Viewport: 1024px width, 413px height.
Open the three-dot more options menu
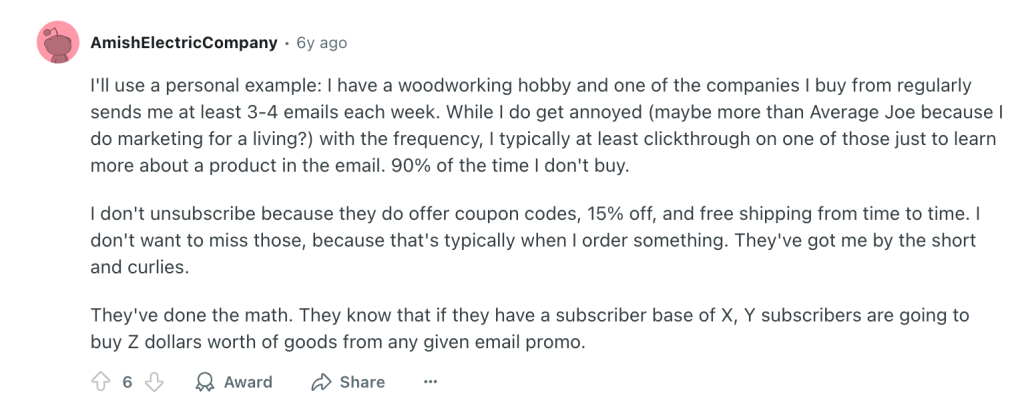pos(430,382)
